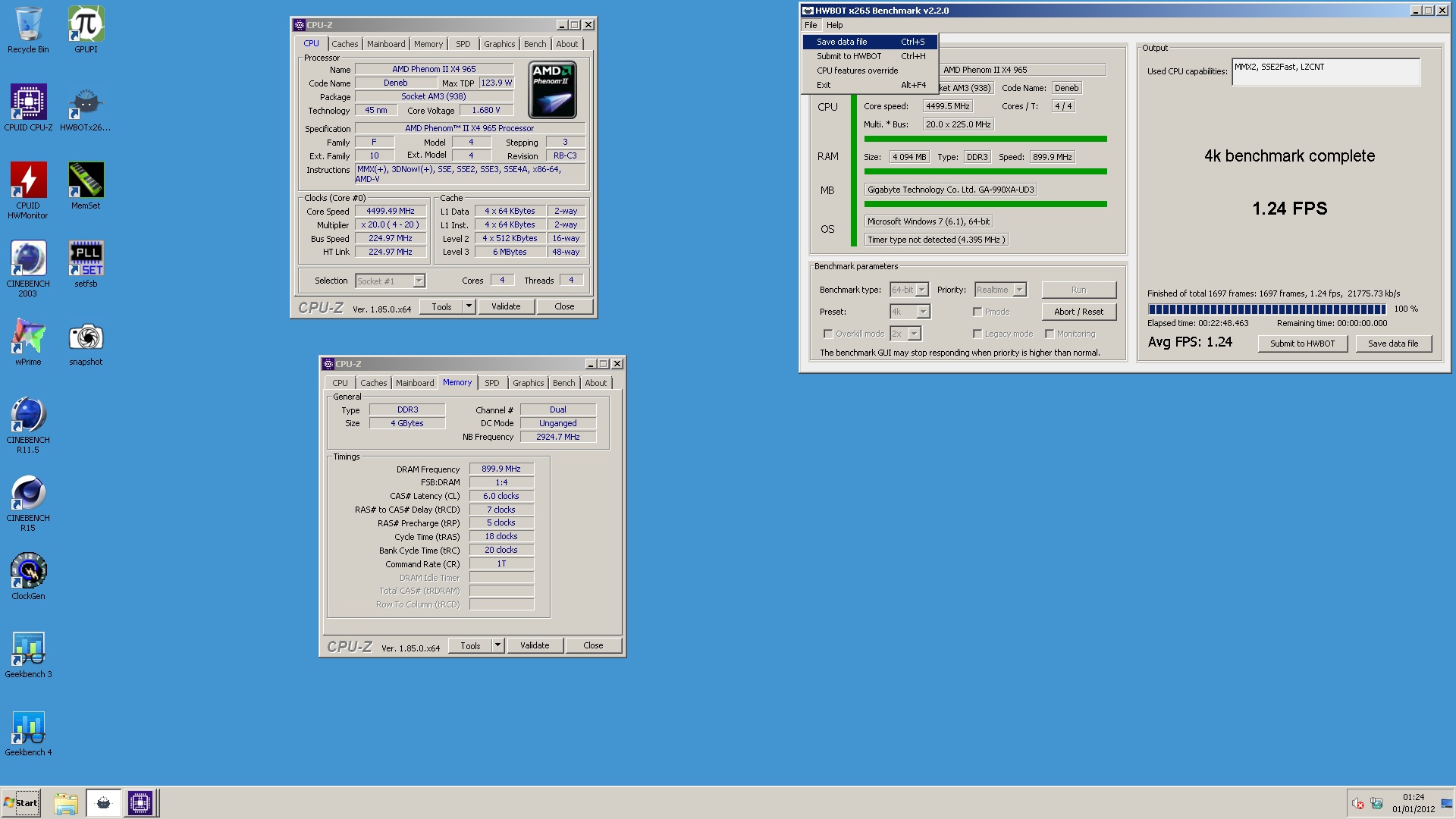Launch the wPrime desktop shortcut
The width and height of the screenshot is (1456, 819).
point(28,342)
